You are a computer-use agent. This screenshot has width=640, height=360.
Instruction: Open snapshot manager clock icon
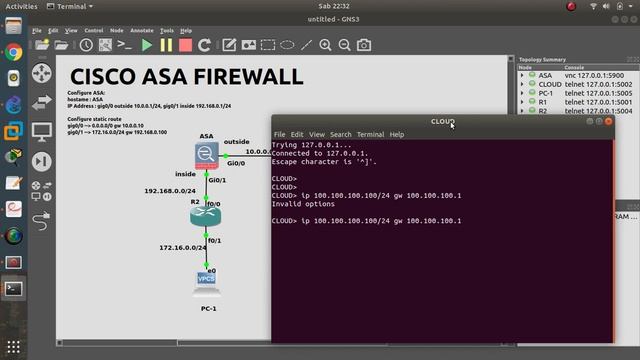(86, 45)
